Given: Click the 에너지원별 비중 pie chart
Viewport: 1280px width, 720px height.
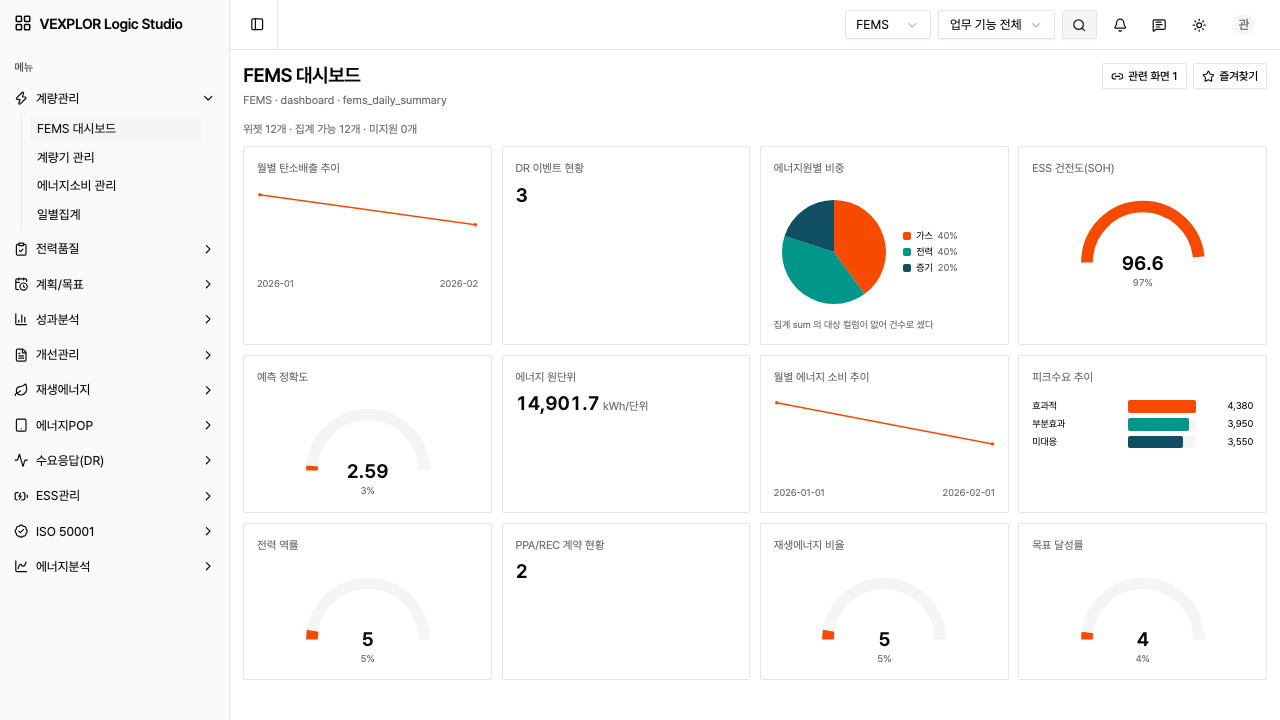Looking at the screenshot, I should (x=834, y=252).
